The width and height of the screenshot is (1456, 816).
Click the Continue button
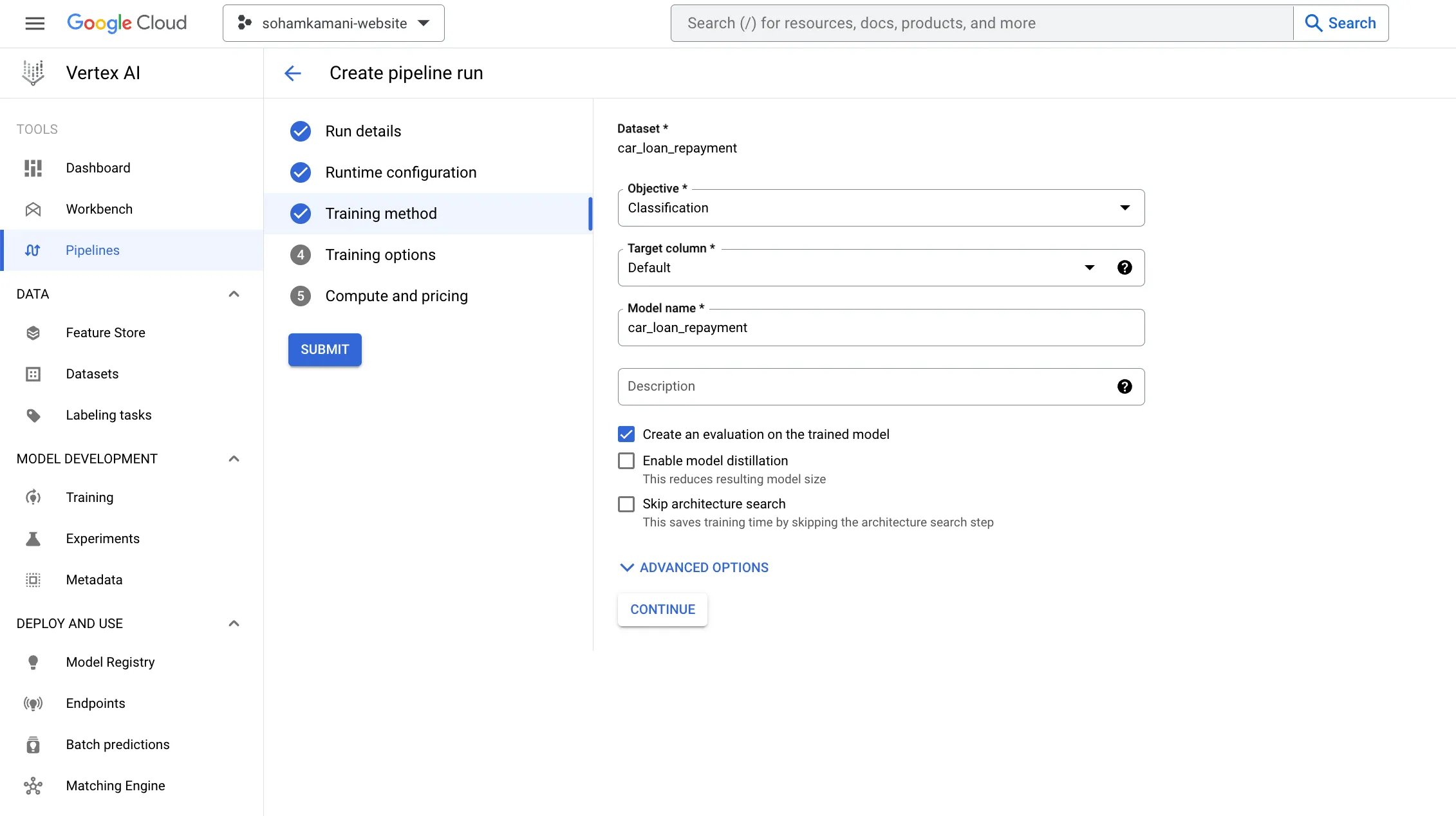[x=662, y=609]
